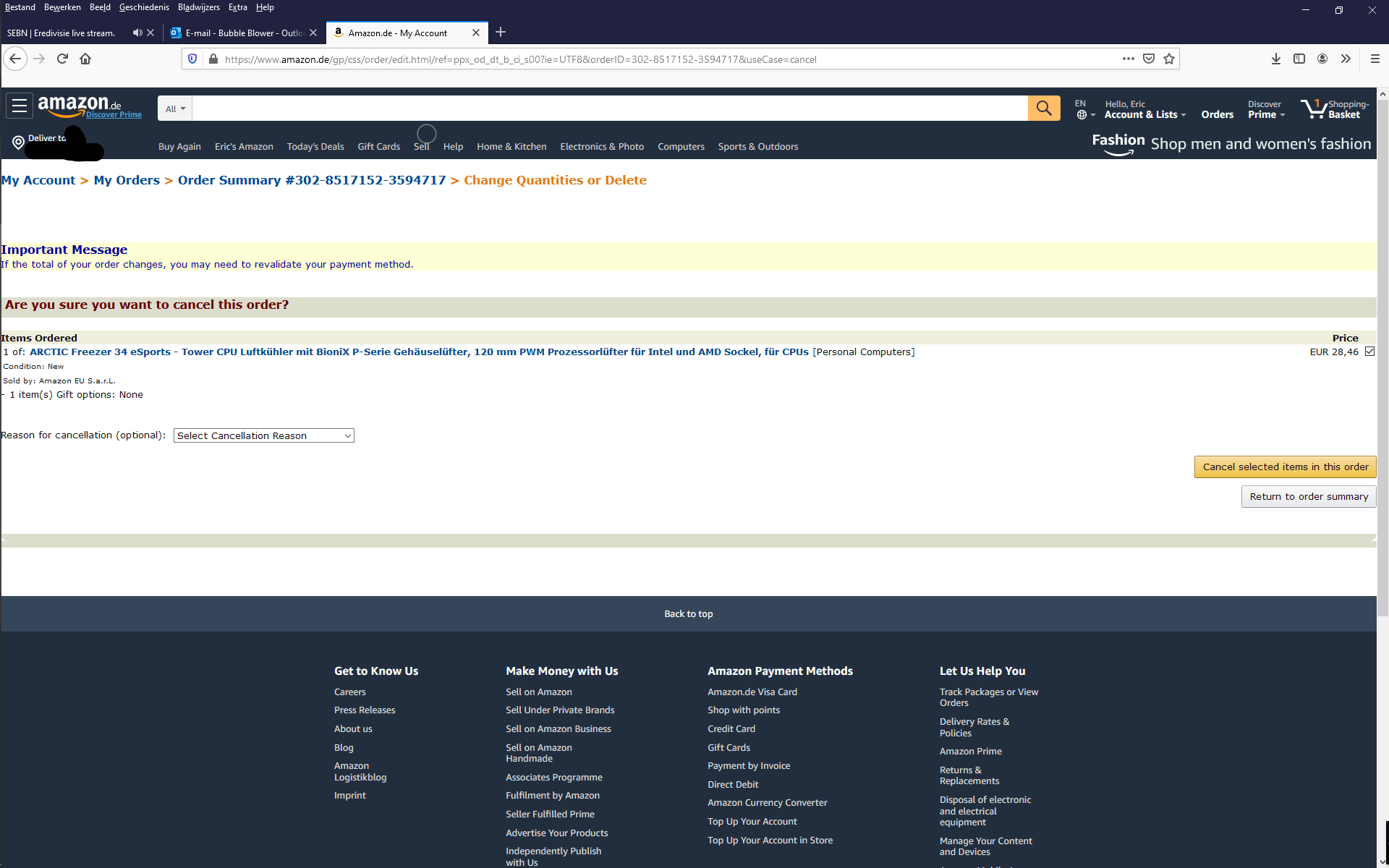The width and height of the screenshot is (1389, 868).
Task: Open the Amazon hamburger menu
Action: pyautogui.click(x=20, y=106)
